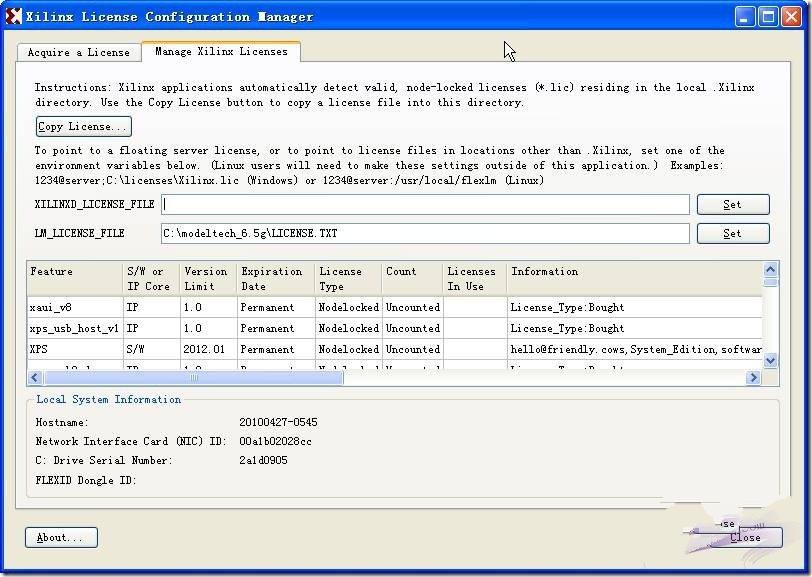Click the Information column header

click(x=634, y=279)
